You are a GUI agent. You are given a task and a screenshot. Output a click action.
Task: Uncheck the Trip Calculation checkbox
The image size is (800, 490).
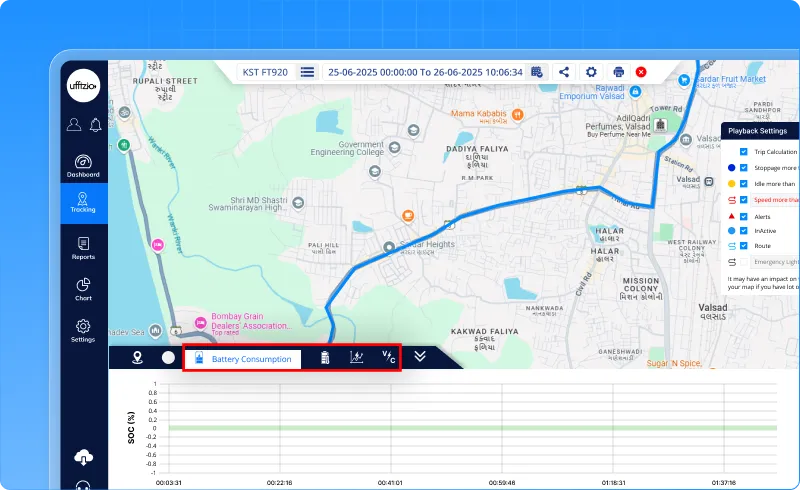[x=743, y=151]
